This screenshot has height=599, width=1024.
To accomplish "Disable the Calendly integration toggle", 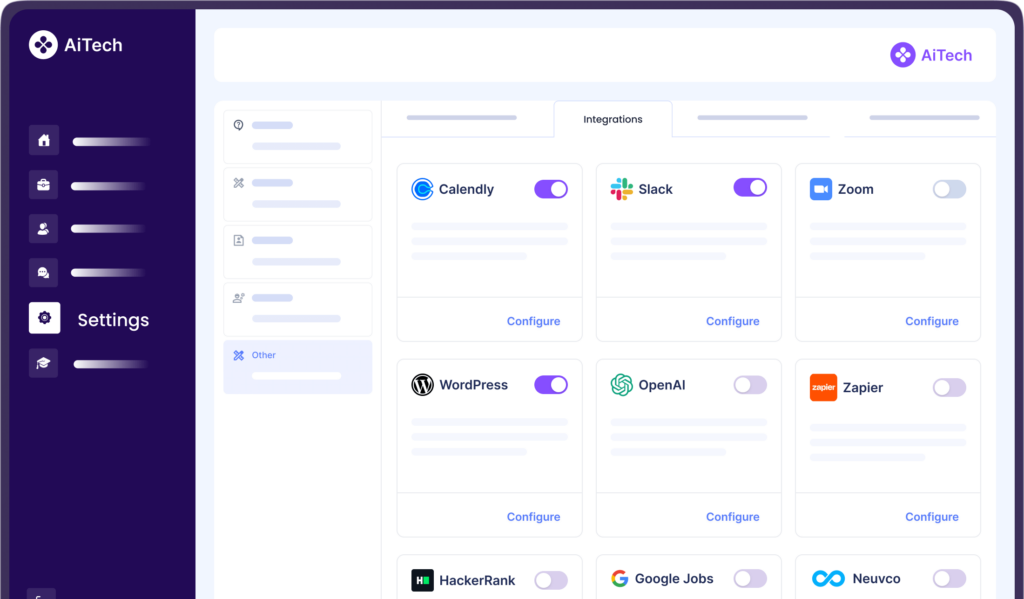I will coord(551,189).
